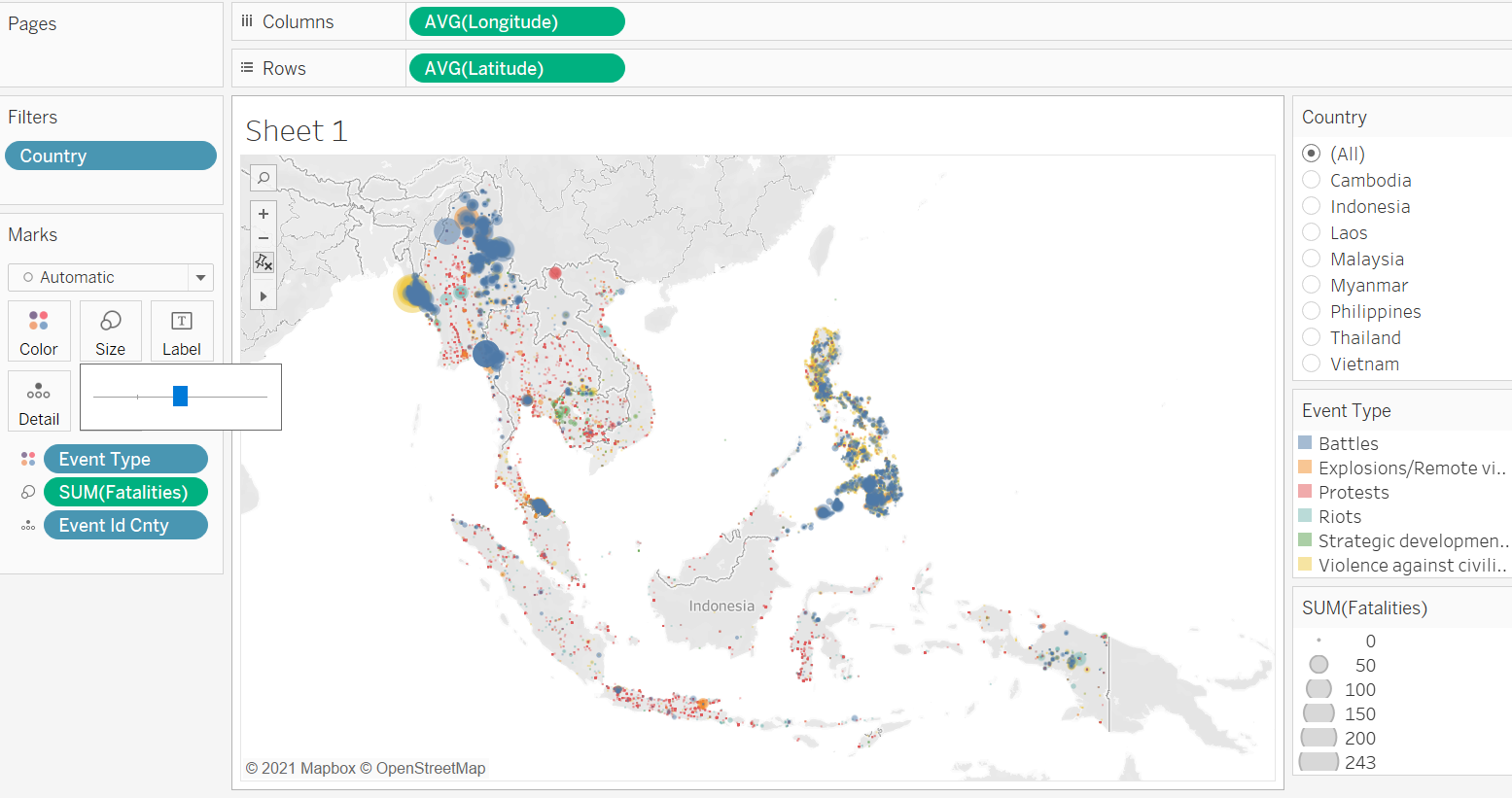1512x798 pixels.
Task: Open the Automatic mark type dropdown
Action: (x=200, y=278)
